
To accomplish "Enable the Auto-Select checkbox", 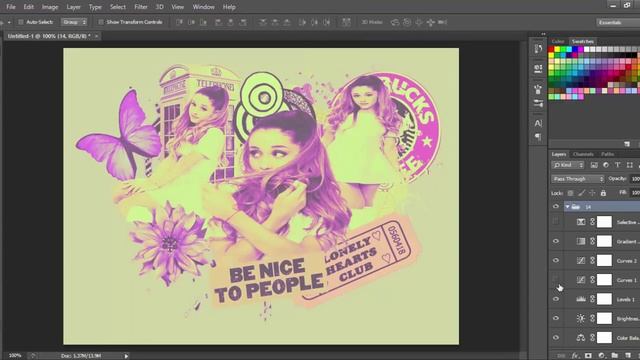I will tap(21, 22).
